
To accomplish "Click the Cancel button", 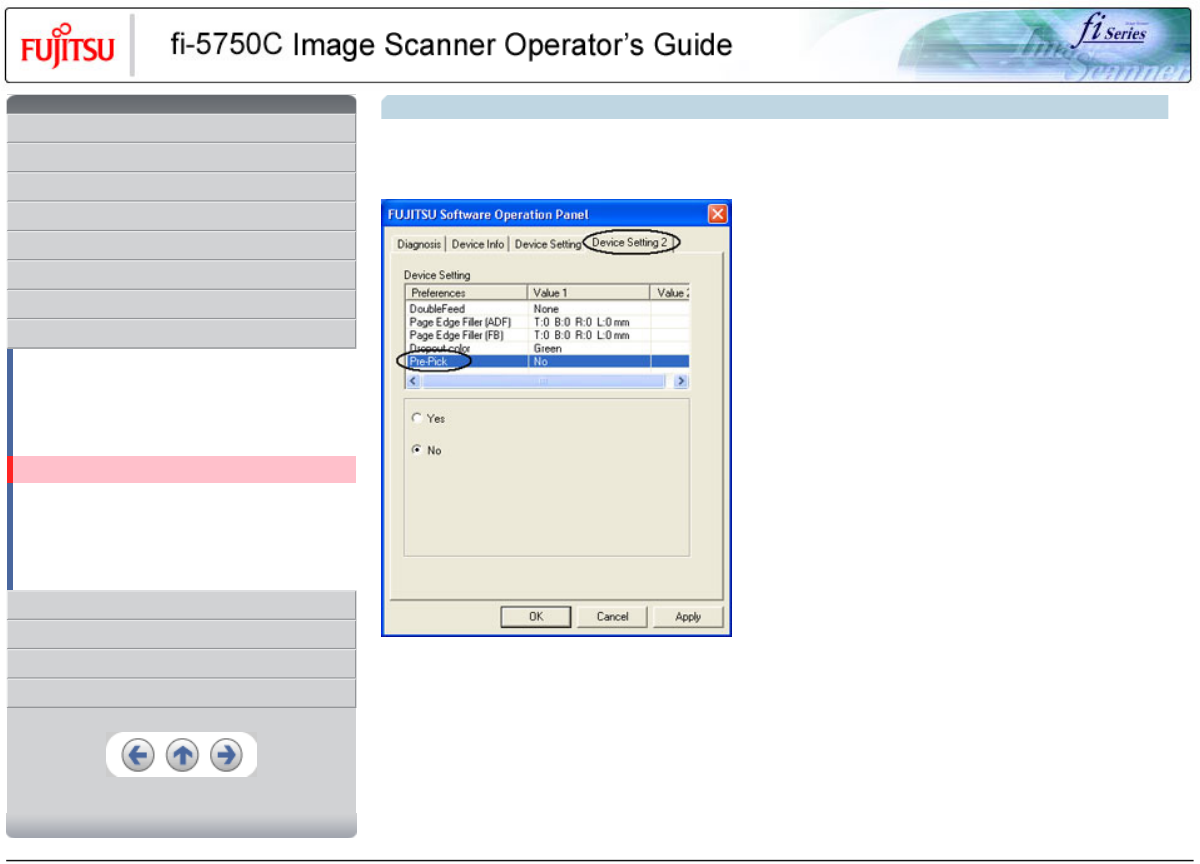I will pos(612,617).
